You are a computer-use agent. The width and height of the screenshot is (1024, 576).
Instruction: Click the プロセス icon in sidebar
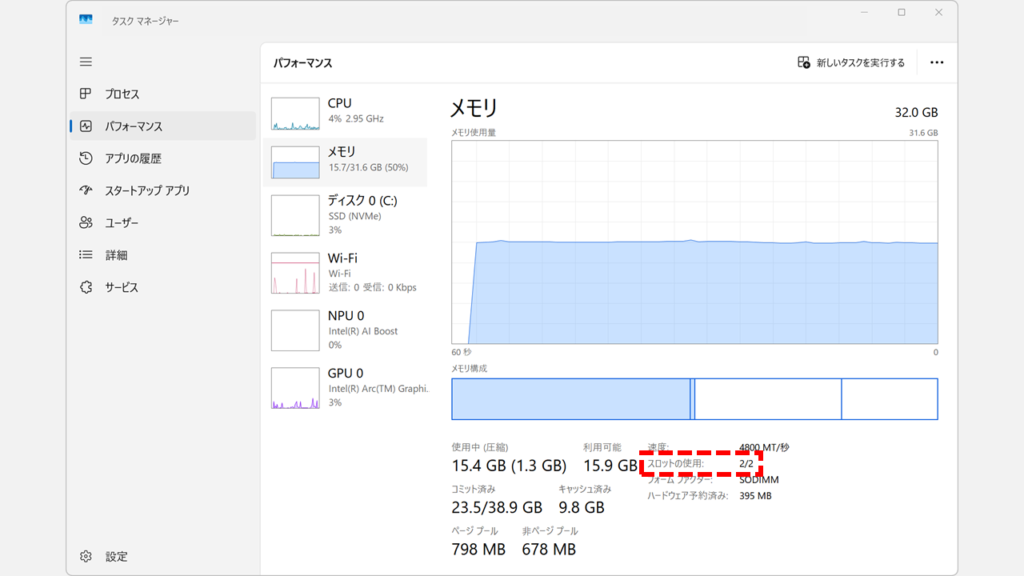[86, 94]
